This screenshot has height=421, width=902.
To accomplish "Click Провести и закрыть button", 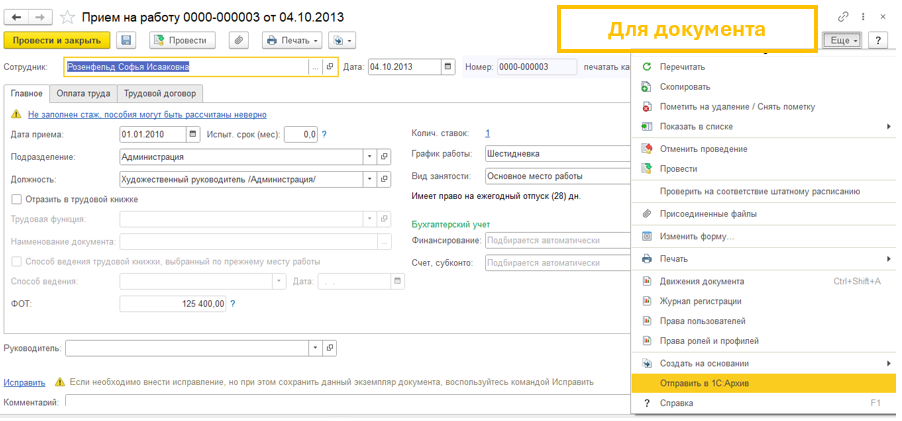I will 57,40.
